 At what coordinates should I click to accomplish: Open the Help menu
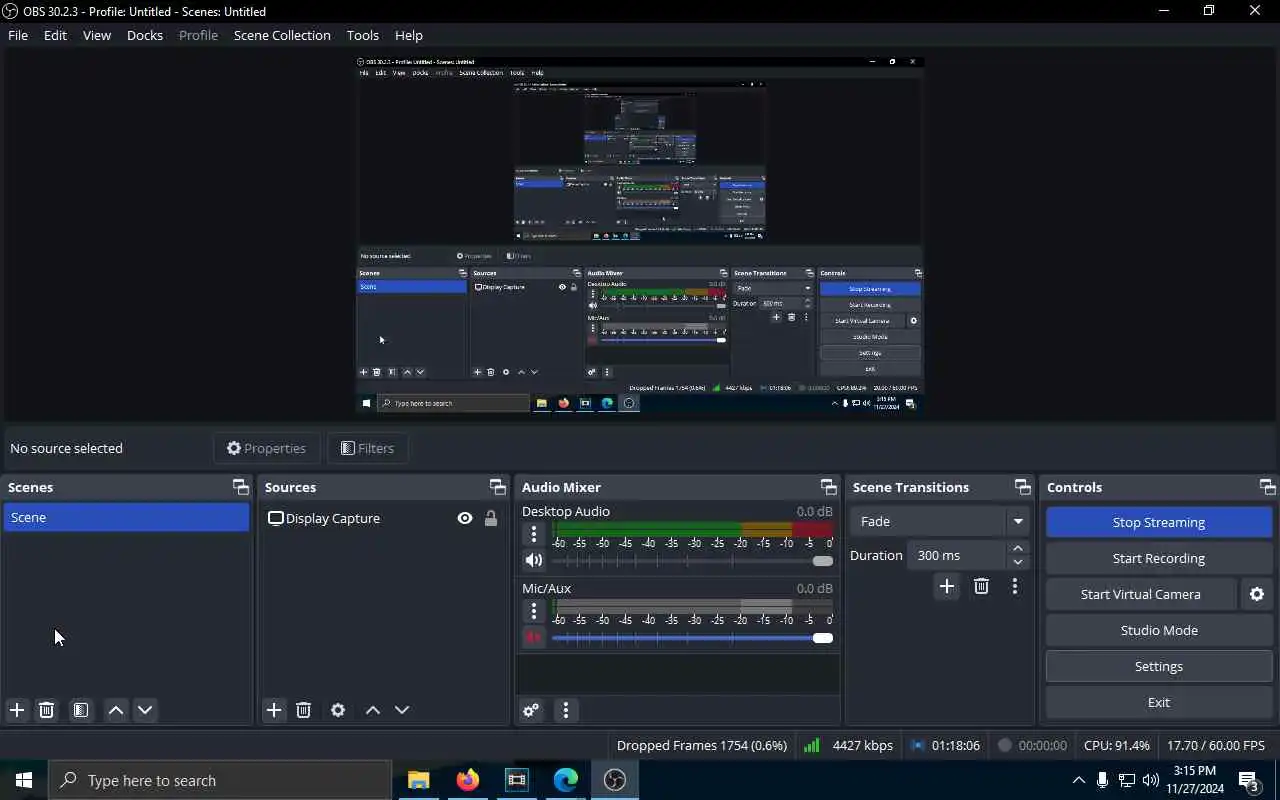409,35
